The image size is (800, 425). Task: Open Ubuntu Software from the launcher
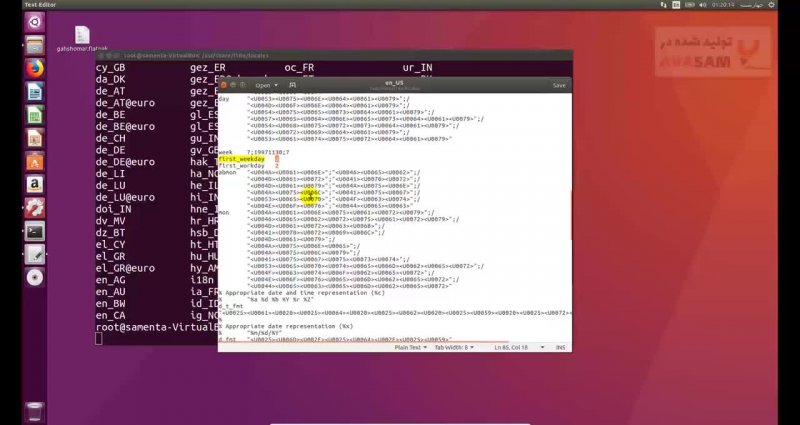point(33,161)
